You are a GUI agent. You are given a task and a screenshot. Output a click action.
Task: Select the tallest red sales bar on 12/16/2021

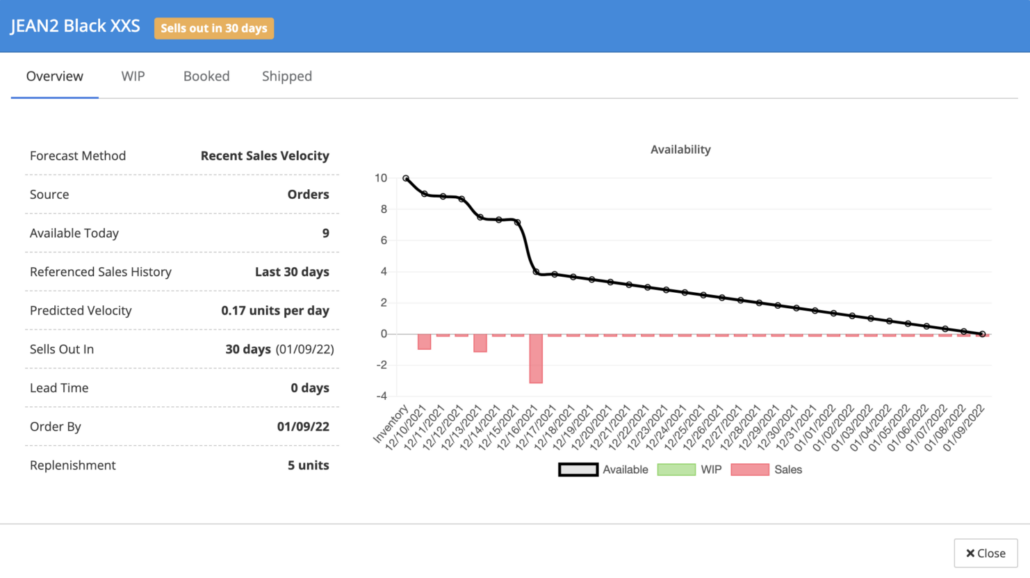(x=536, y=358)
